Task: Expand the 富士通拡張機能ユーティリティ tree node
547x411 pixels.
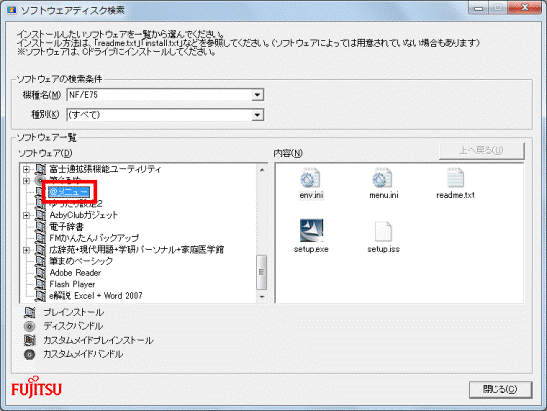Action: (x=26, y=169)
